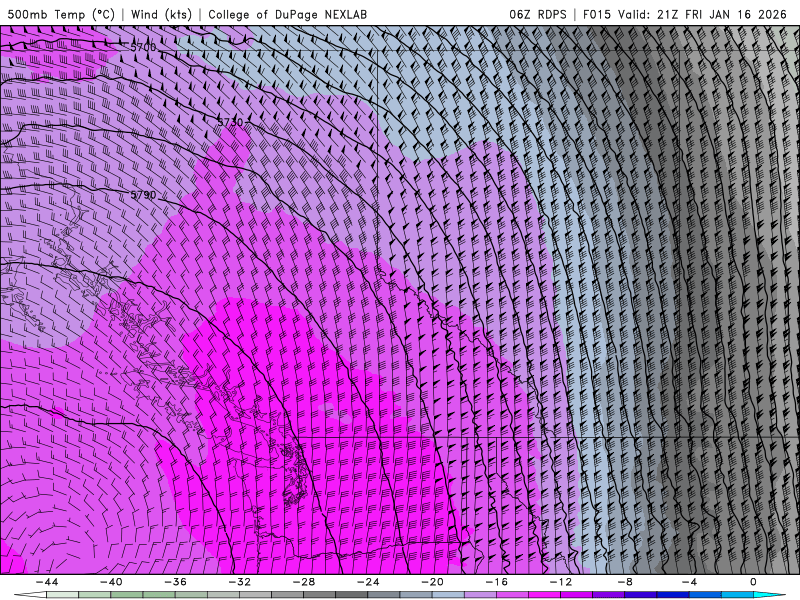Click the -20 value on the color scale
The width and height of the screenshot is (800, 600).
tap(433, 582)
